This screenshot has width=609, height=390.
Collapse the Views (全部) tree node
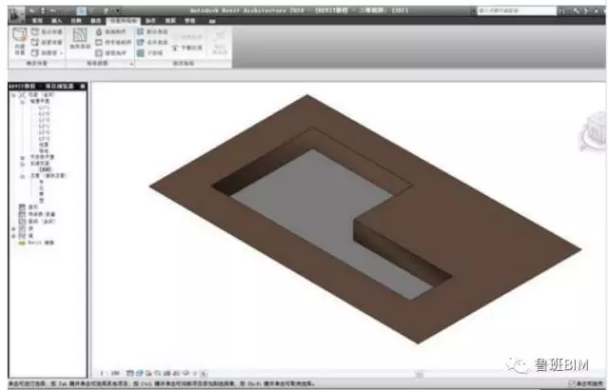pos(14,95)
